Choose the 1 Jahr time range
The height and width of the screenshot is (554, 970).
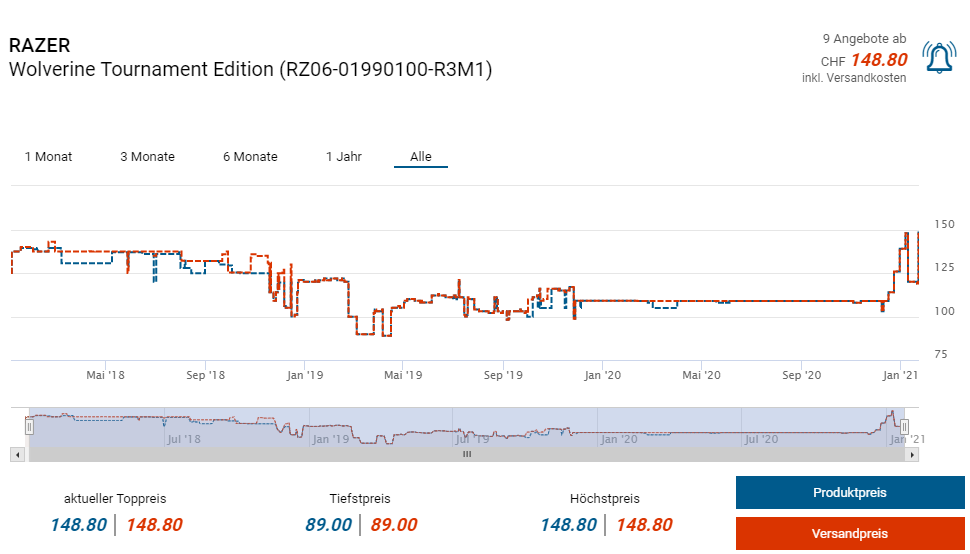click(343, 157)
